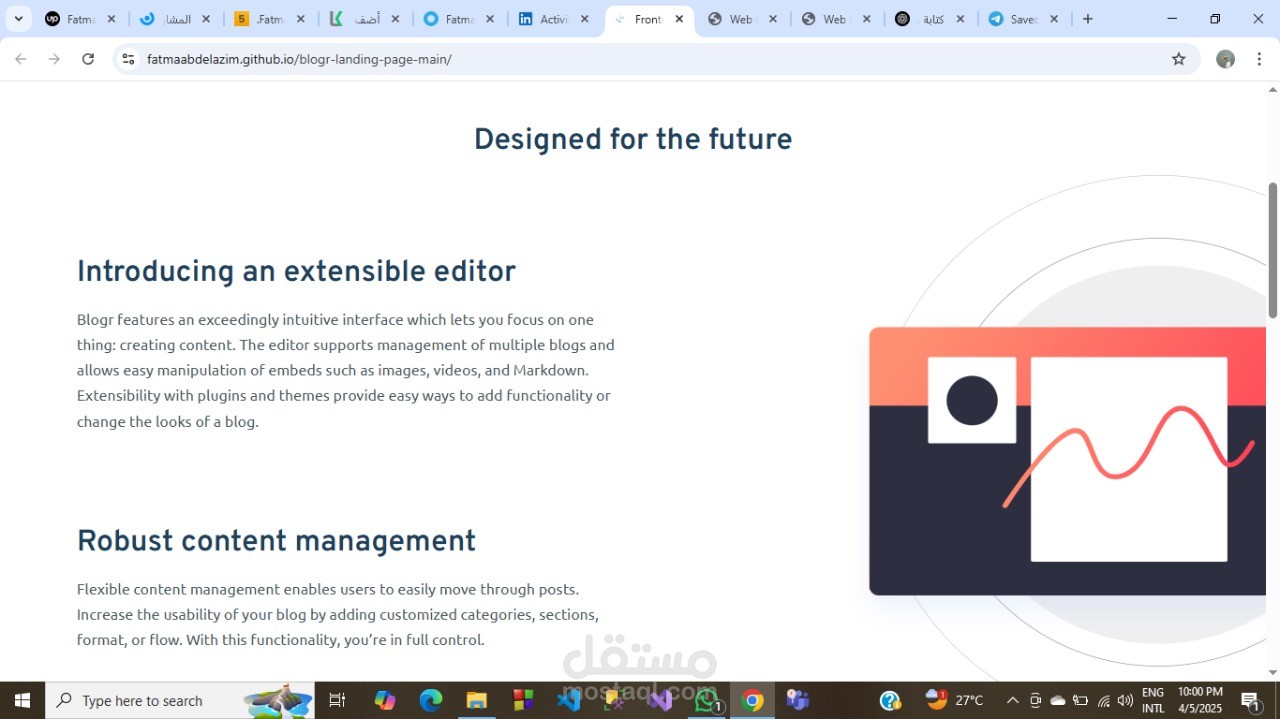Open Microsoft Store from the taskbar

point(523,700)
